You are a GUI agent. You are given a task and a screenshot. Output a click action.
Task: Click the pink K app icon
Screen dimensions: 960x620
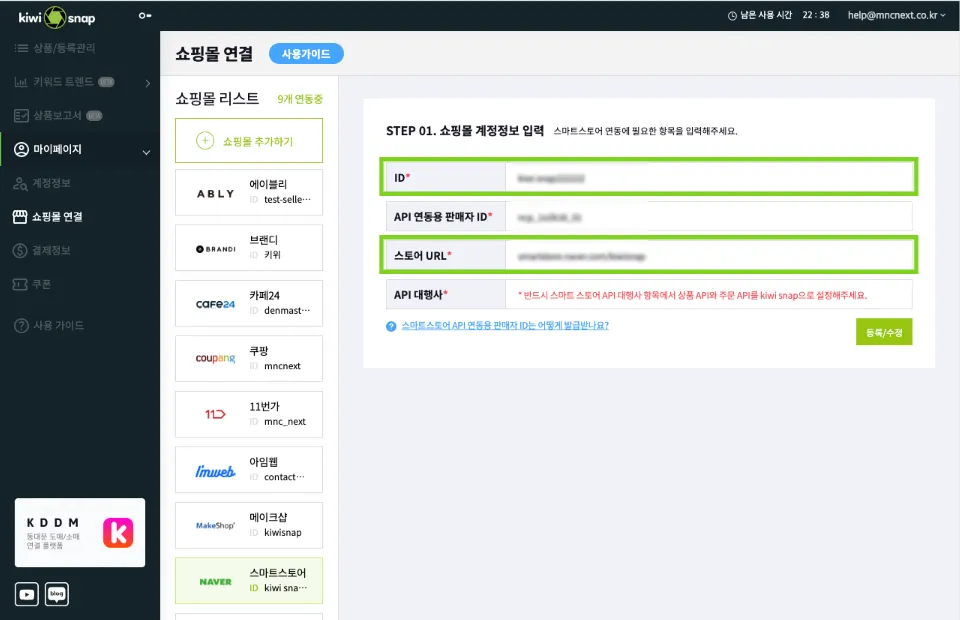pos(118,532)
